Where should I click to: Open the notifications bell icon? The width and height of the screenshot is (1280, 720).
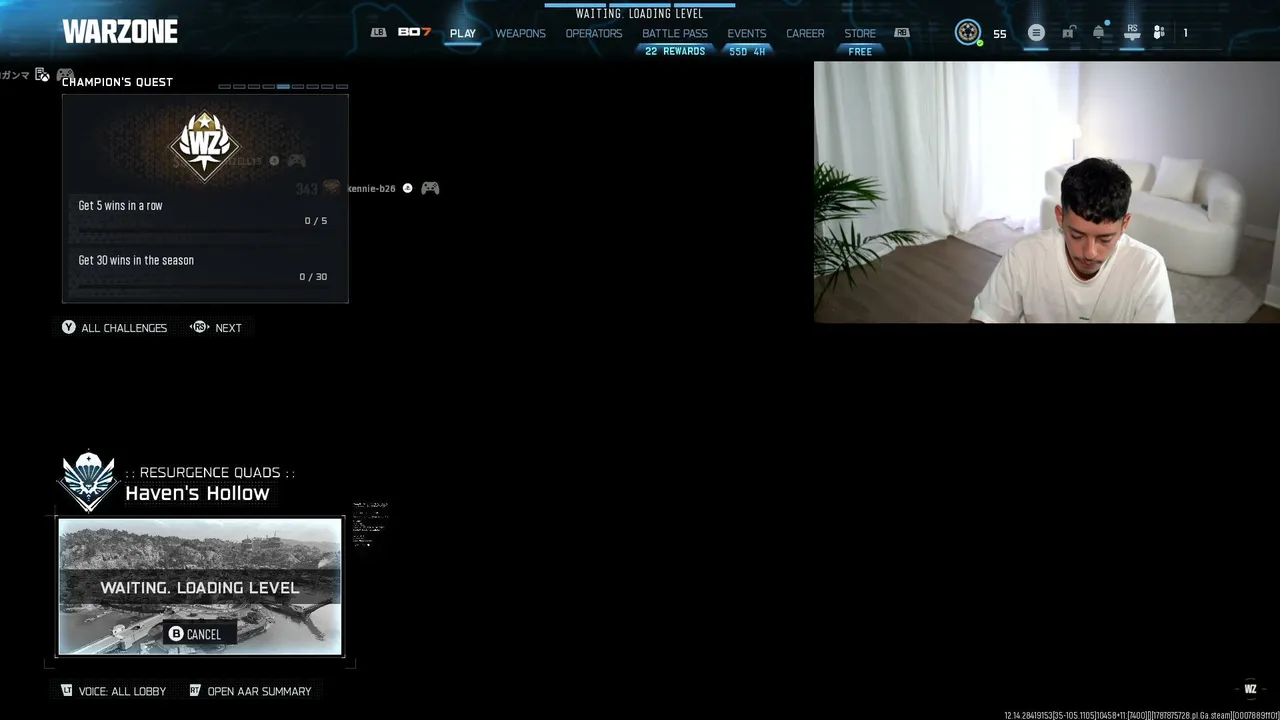(1099, 32)
